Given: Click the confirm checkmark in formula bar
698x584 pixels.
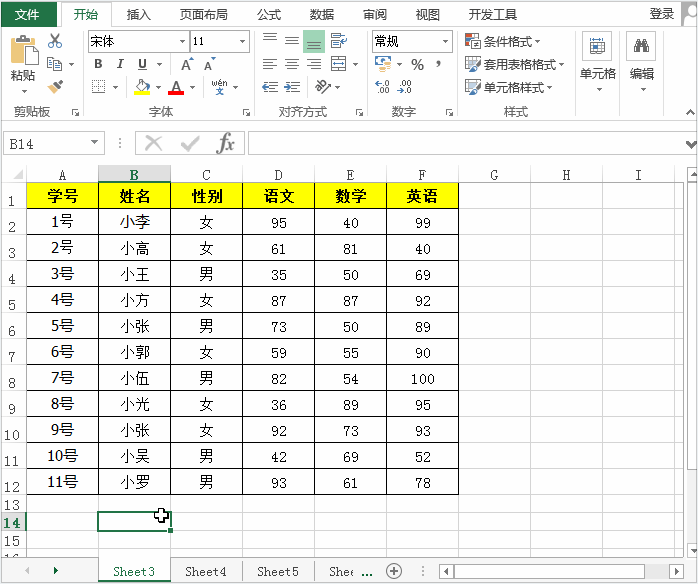Looking at the screenshot, I should pos(190,143).
